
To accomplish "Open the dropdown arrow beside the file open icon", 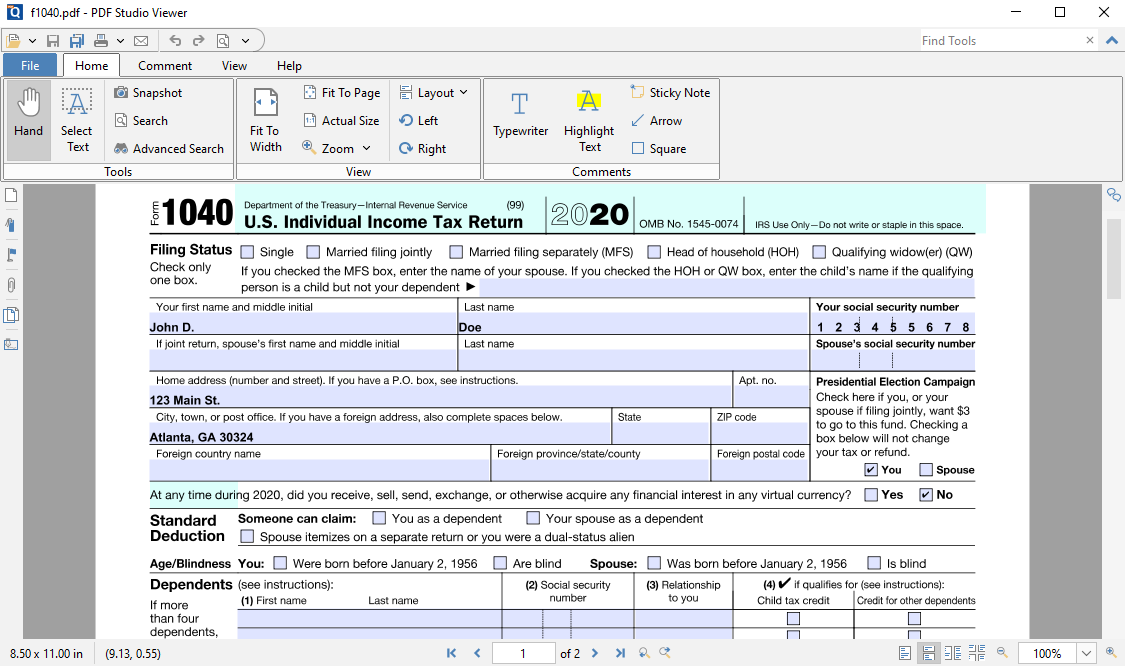I will (x=32, y=41).
